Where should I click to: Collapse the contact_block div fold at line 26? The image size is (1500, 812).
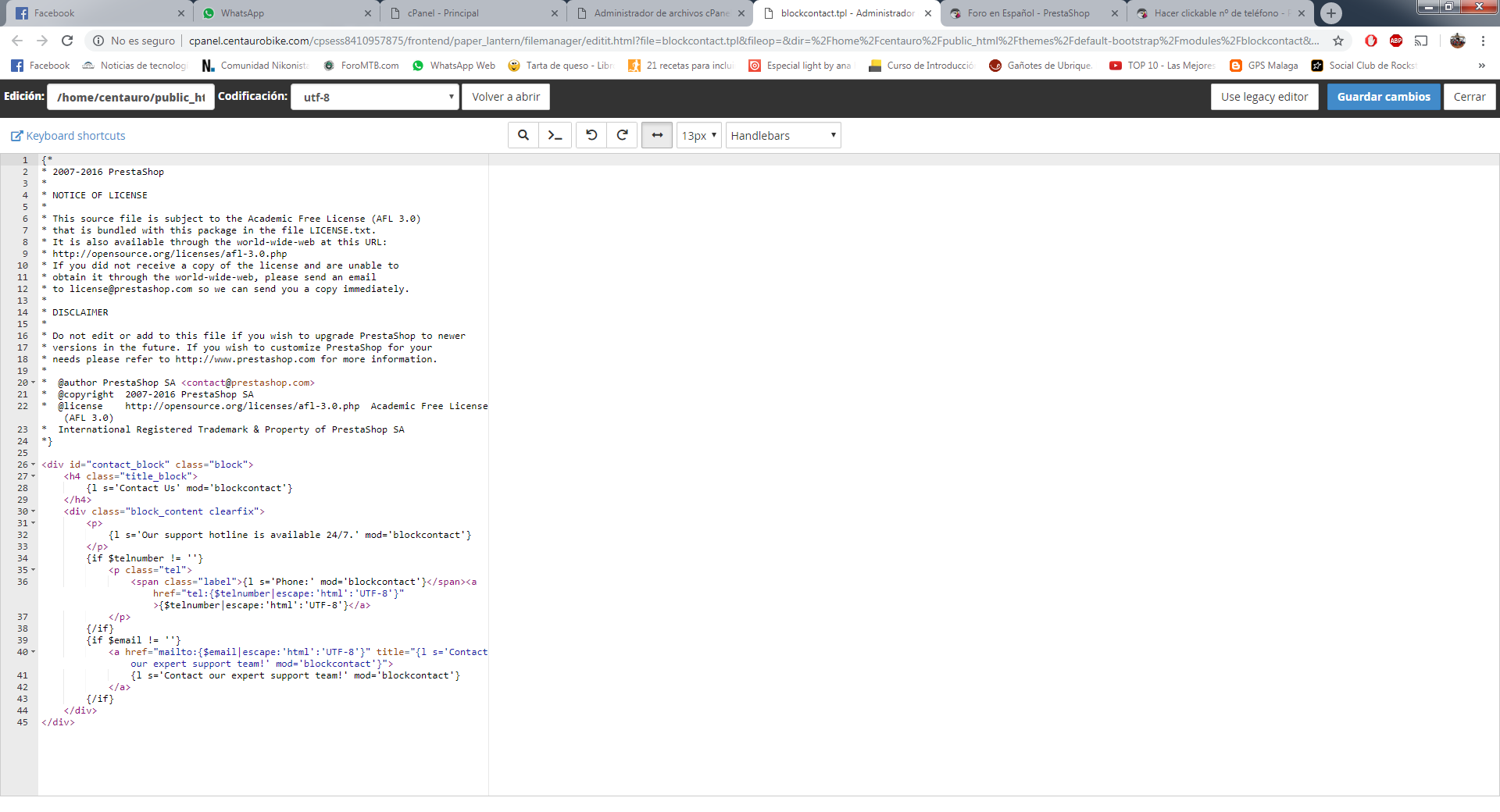point(33,465)
